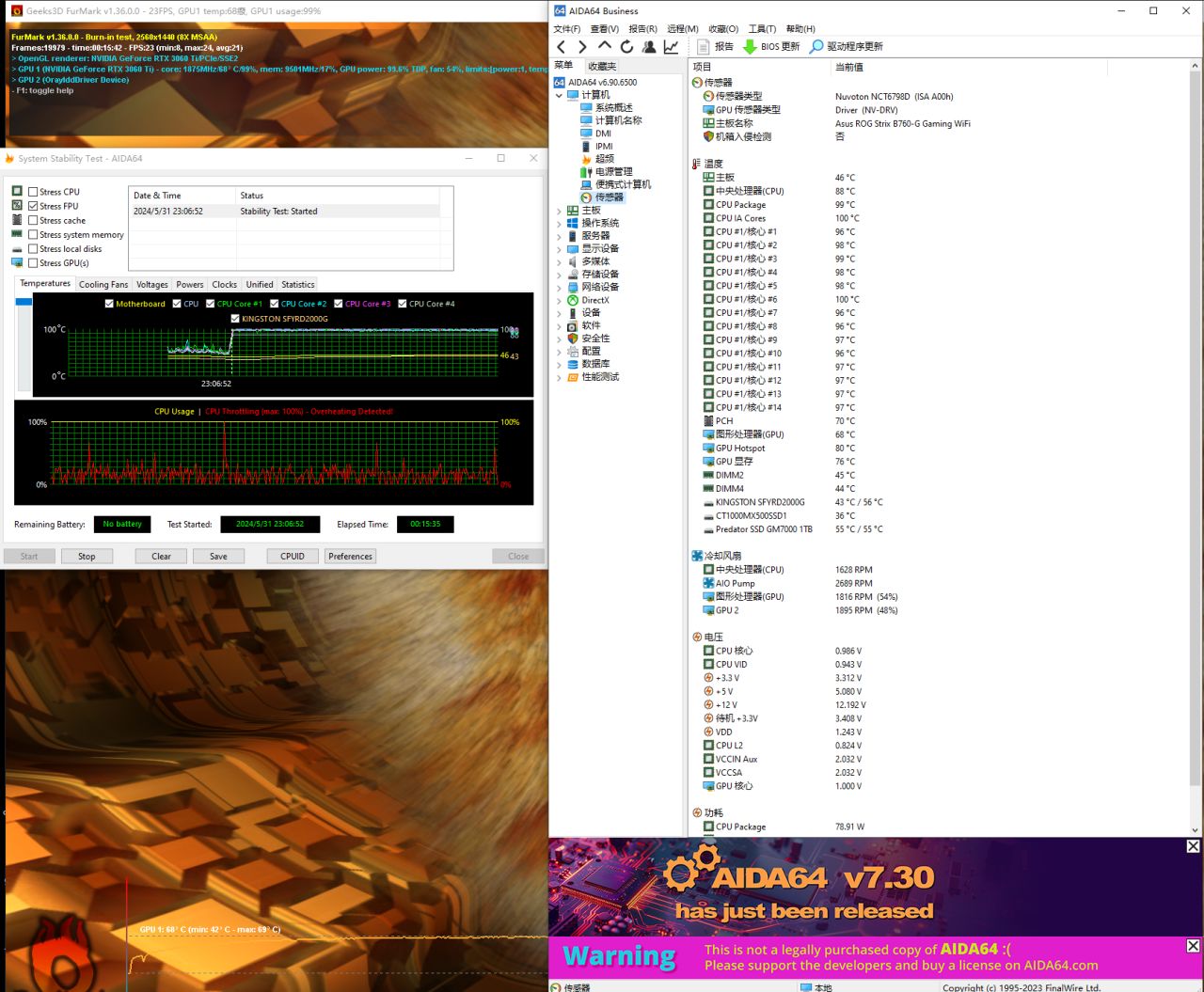Select the 电源管理 tree item

click(613, 172)
